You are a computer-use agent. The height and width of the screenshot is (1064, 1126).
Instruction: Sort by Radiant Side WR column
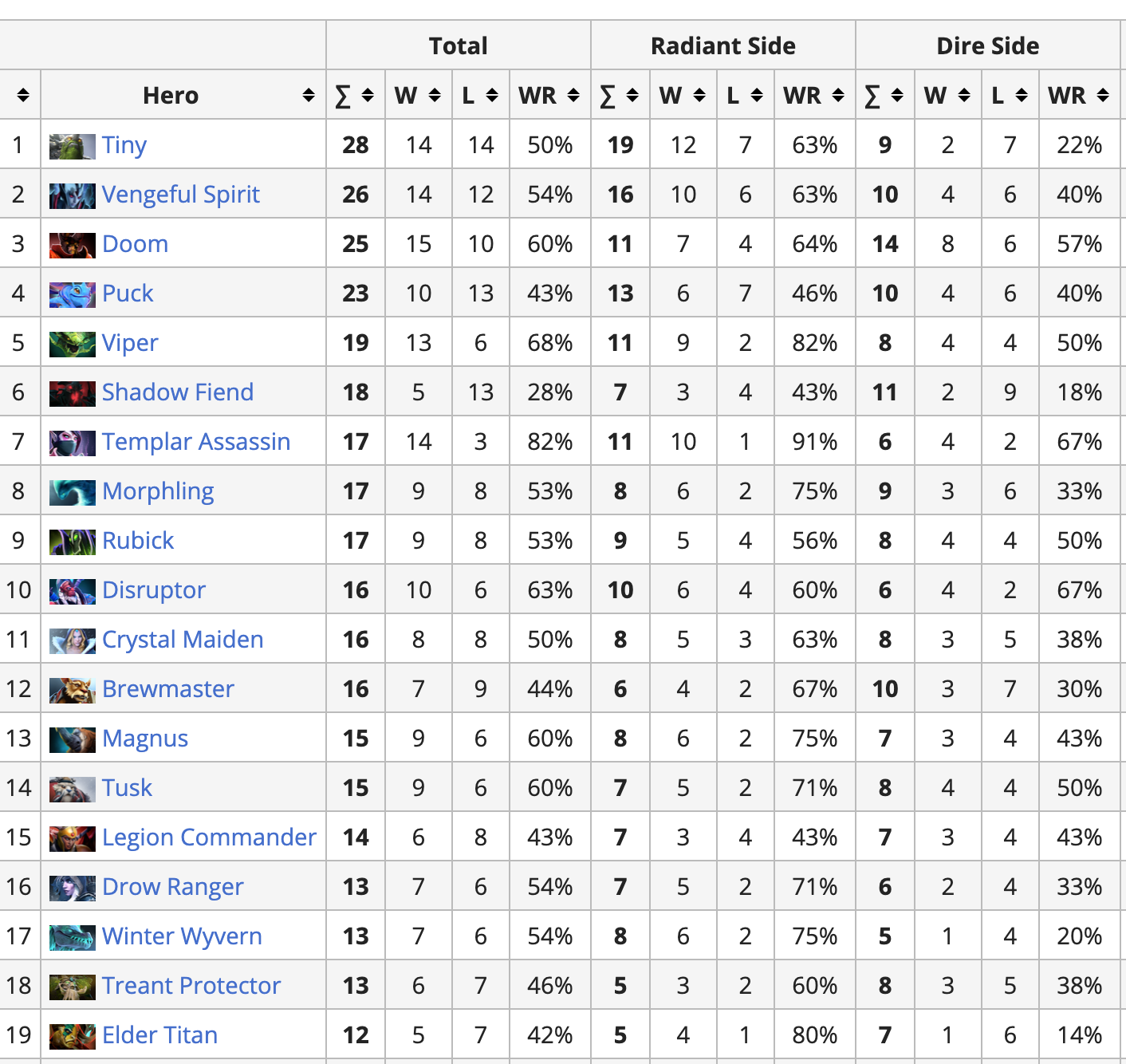click(837, 96)
